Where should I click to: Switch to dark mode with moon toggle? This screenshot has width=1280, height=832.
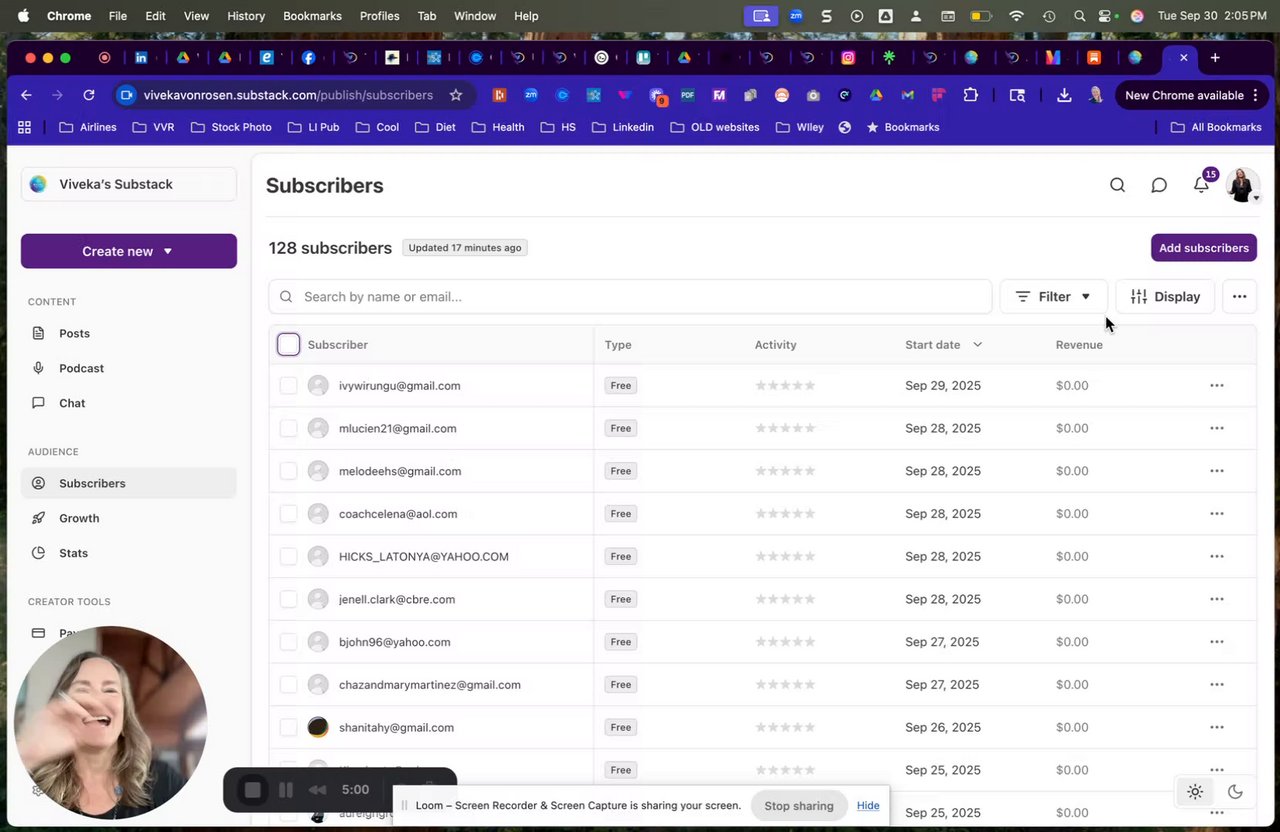[x=1235, y=792]
